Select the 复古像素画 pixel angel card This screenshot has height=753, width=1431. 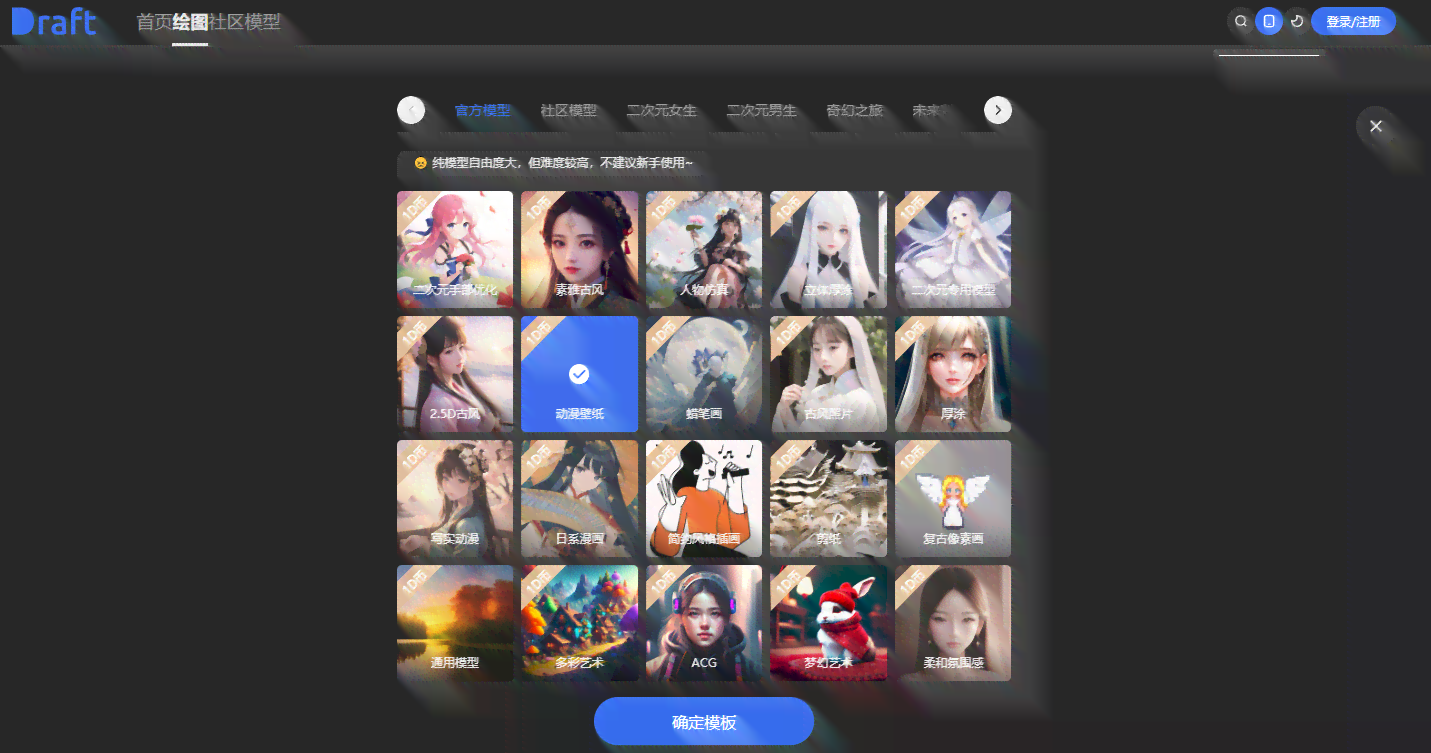(953, 498)
